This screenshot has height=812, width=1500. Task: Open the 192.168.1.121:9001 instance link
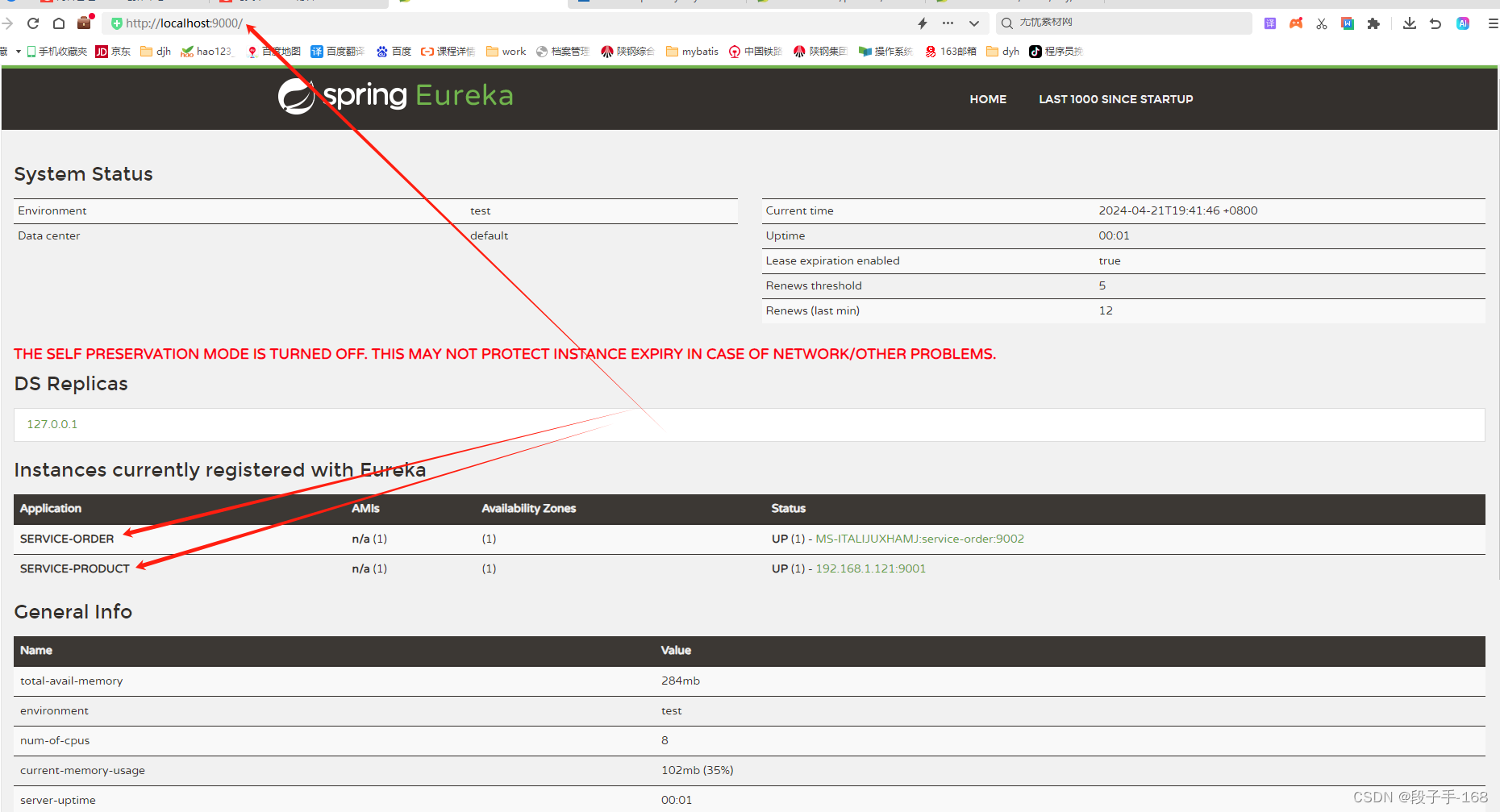click(x=871, y=568)
